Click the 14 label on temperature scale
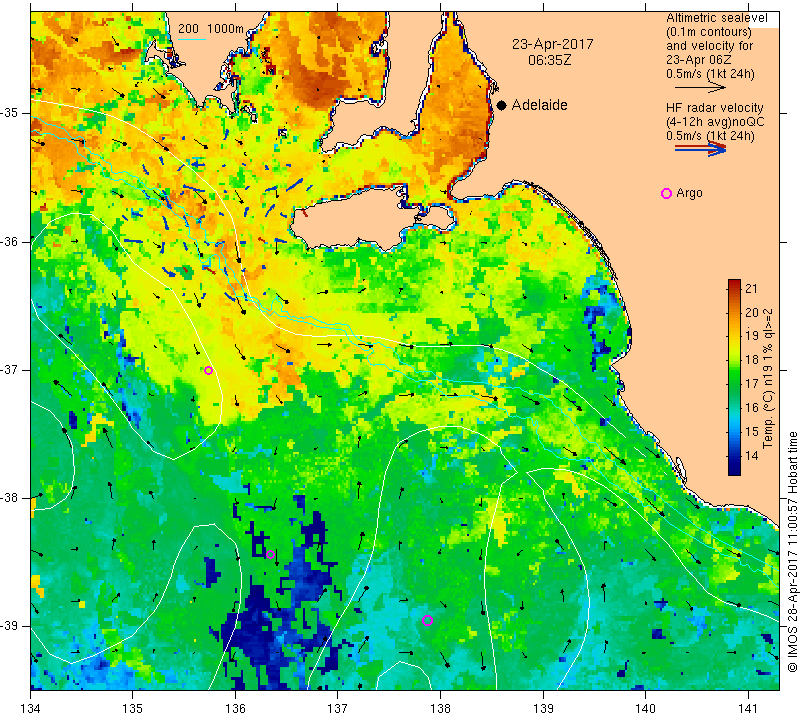This screenshot has width=800, height=720. [x=752, y=456]
